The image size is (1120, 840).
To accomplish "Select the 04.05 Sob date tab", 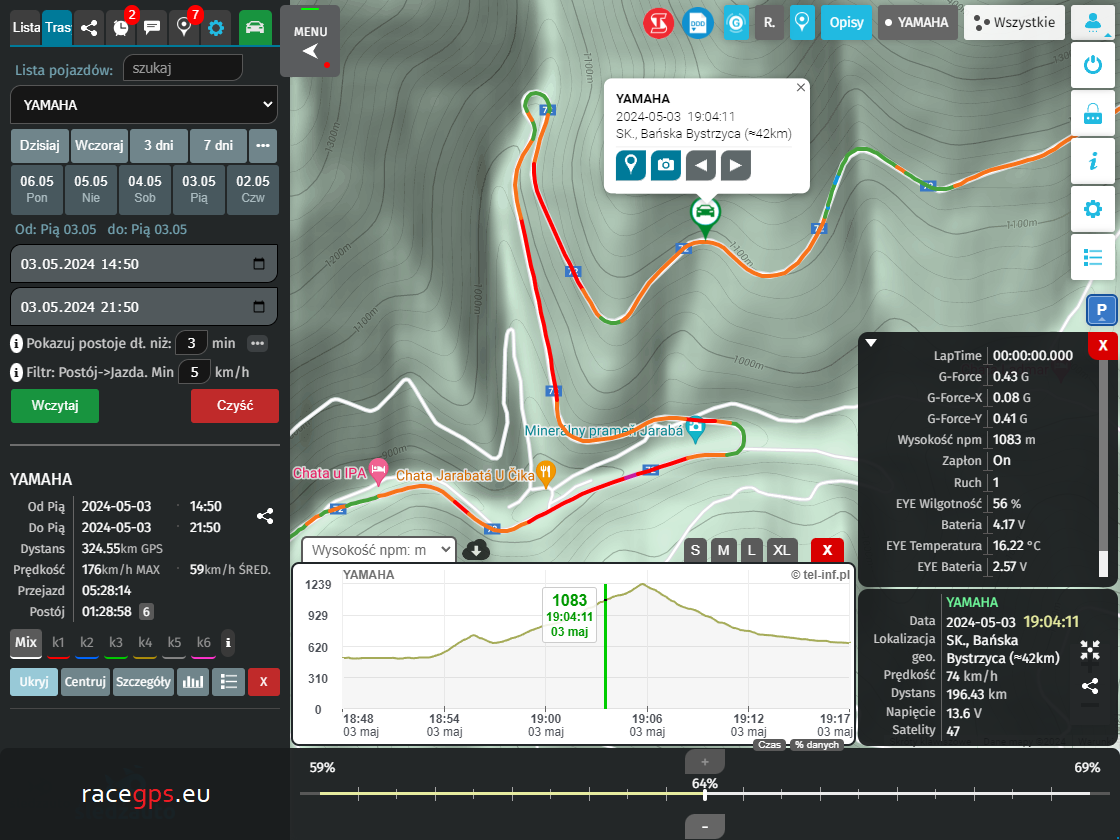I will [x=145, y=189].
